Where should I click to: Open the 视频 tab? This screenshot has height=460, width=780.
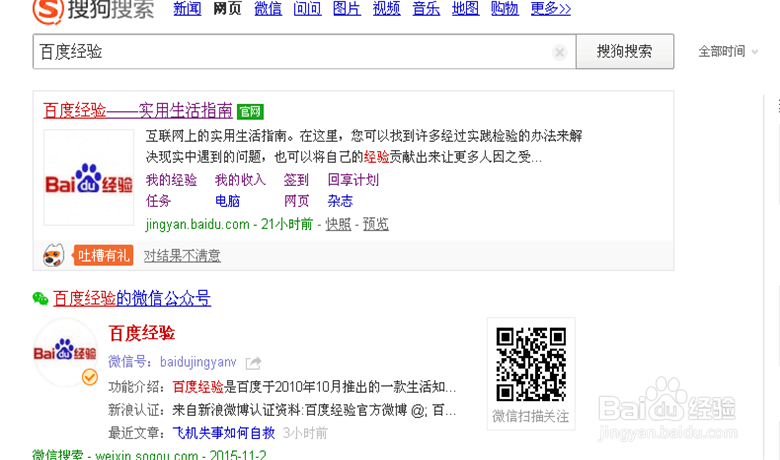[x=387, y=8]
